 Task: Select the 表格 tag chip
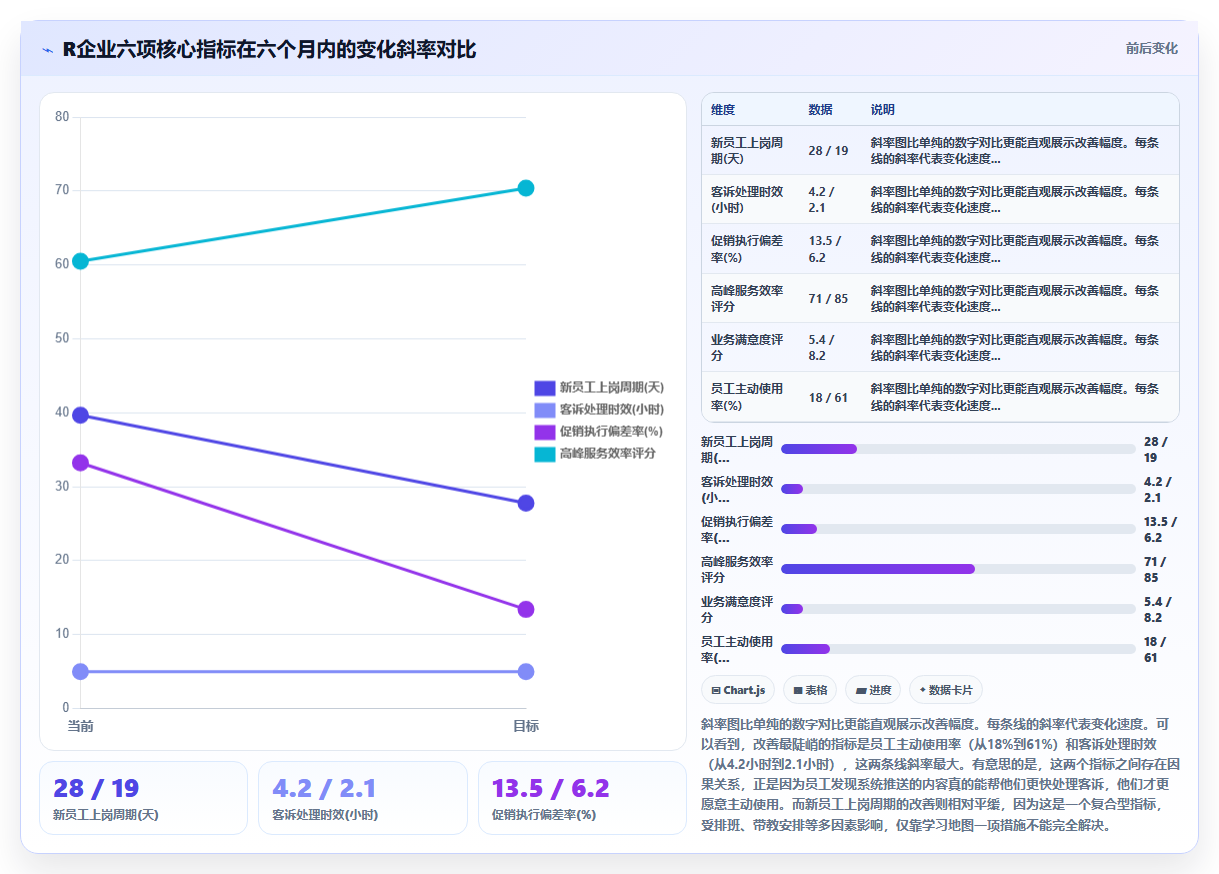[810, 690]
